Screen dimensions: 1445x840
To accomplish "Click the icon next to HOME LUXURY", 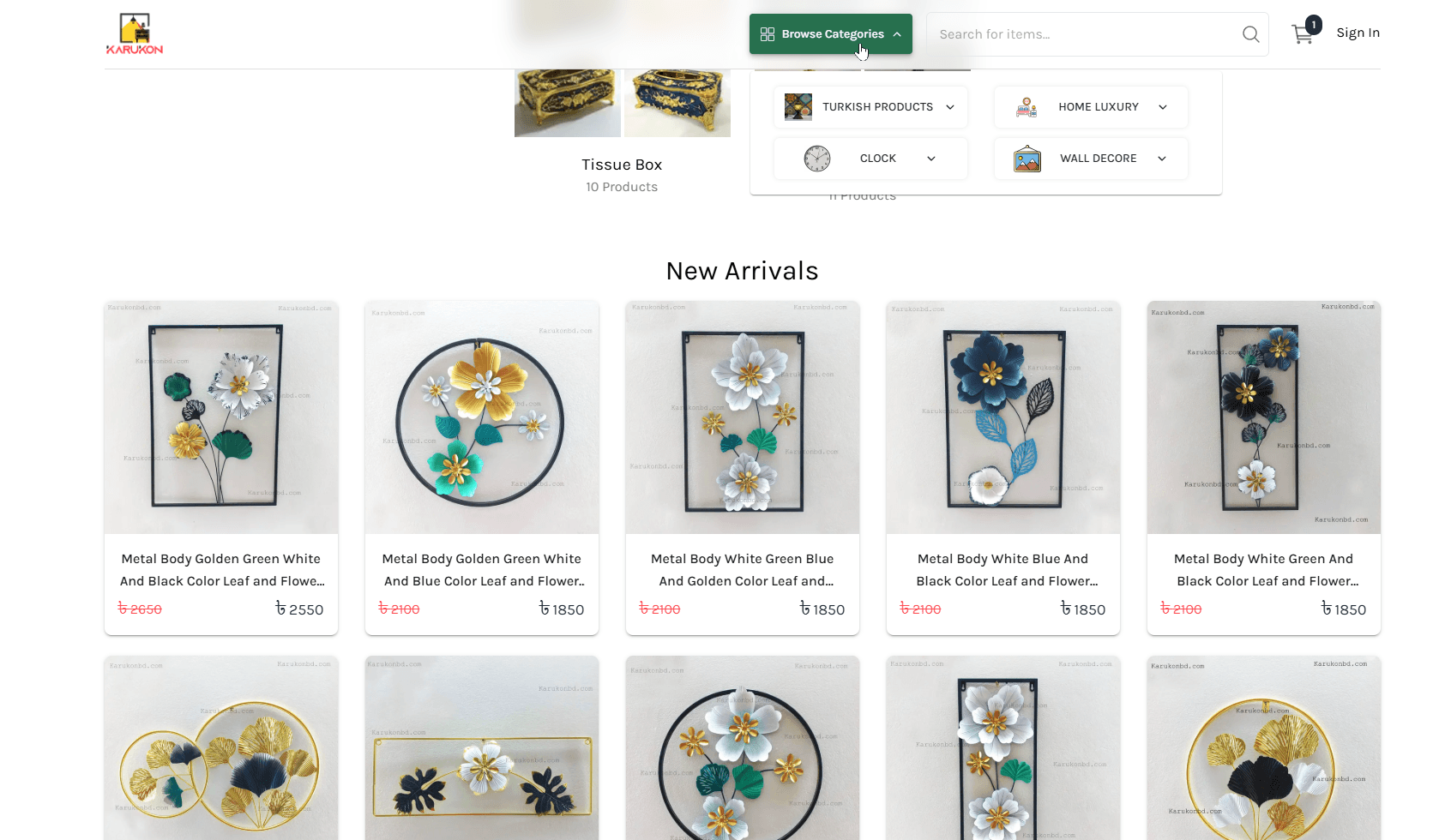I will click(x=1026, y=106).
